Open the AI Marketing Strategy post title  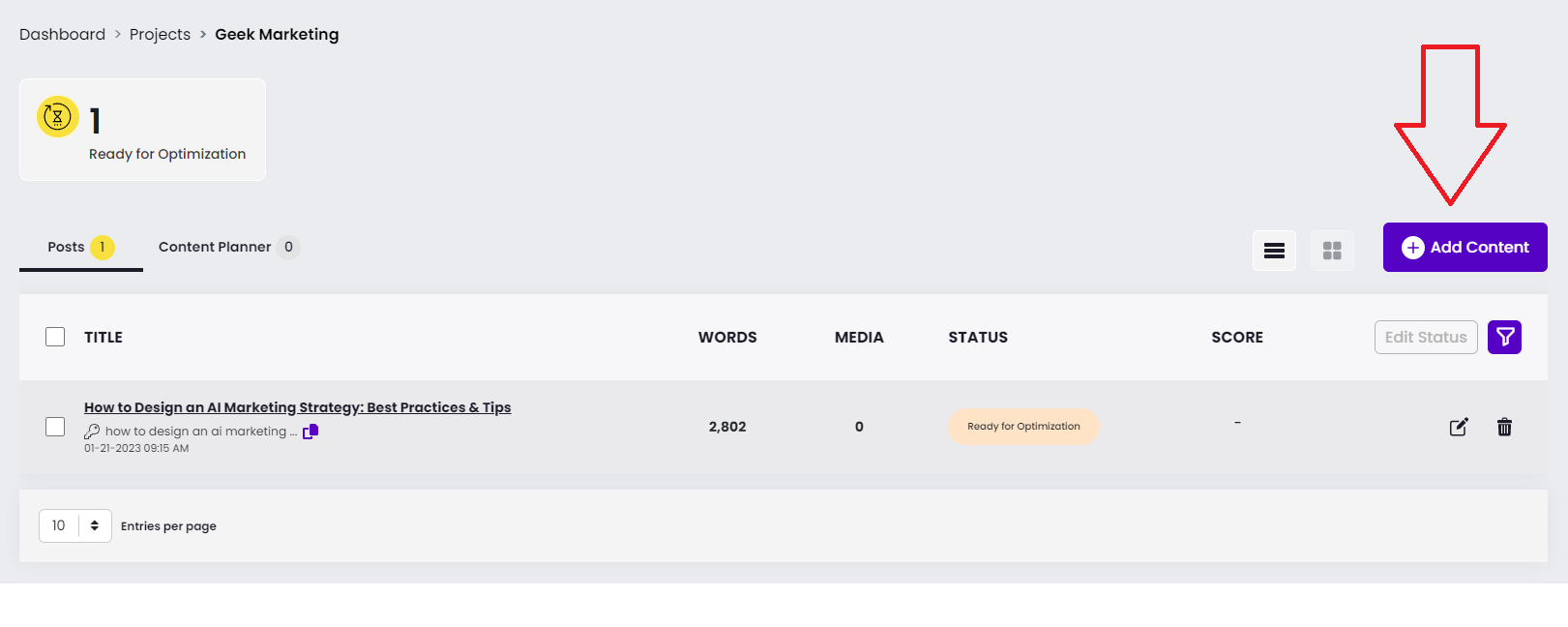298,407
